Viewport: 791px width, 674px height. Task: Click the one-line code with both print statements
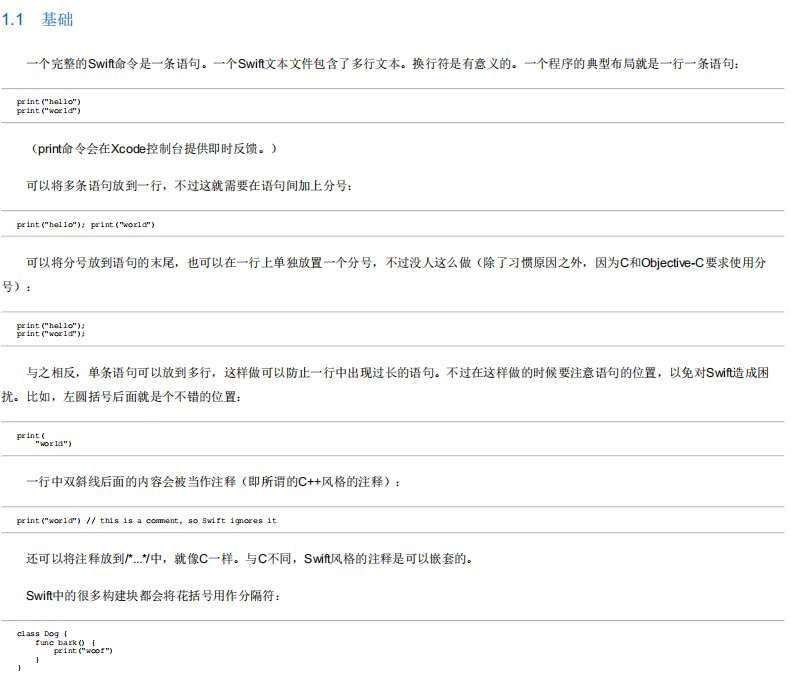86,224
